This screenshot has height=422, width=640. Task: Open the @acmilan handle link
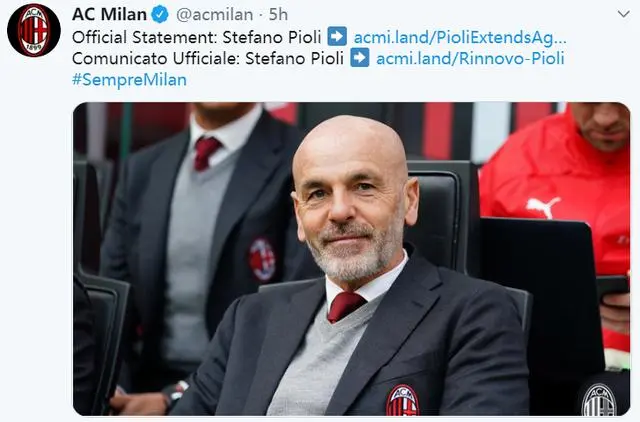coord(215,15)
